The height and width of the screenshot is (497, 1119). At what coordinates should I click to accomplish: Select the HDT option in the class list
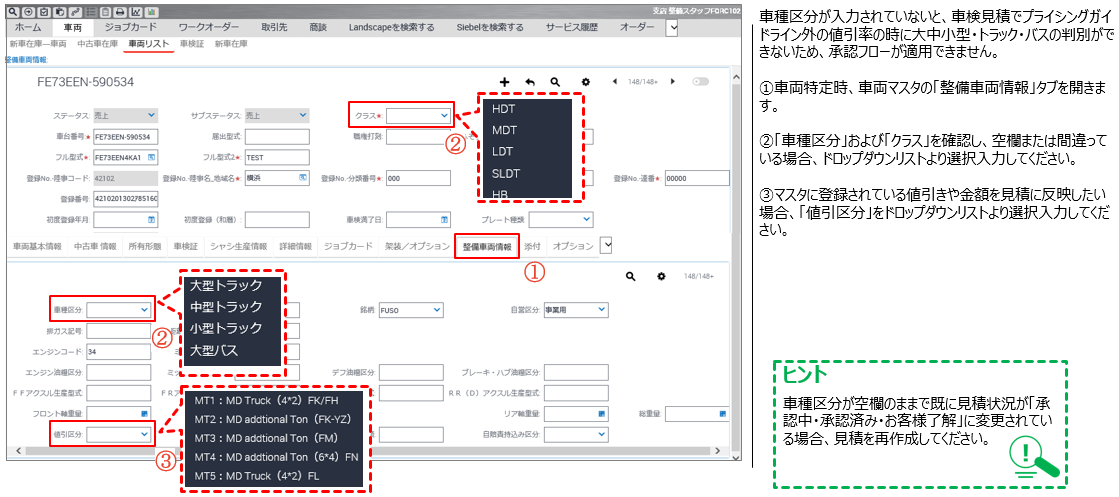coord(504,108)
